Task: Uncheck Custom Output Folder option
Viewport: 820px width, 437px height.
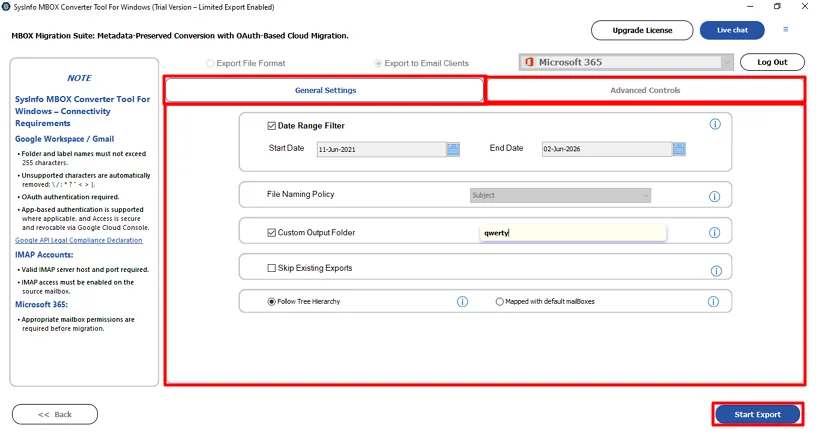Action: [x=271, y=233]
